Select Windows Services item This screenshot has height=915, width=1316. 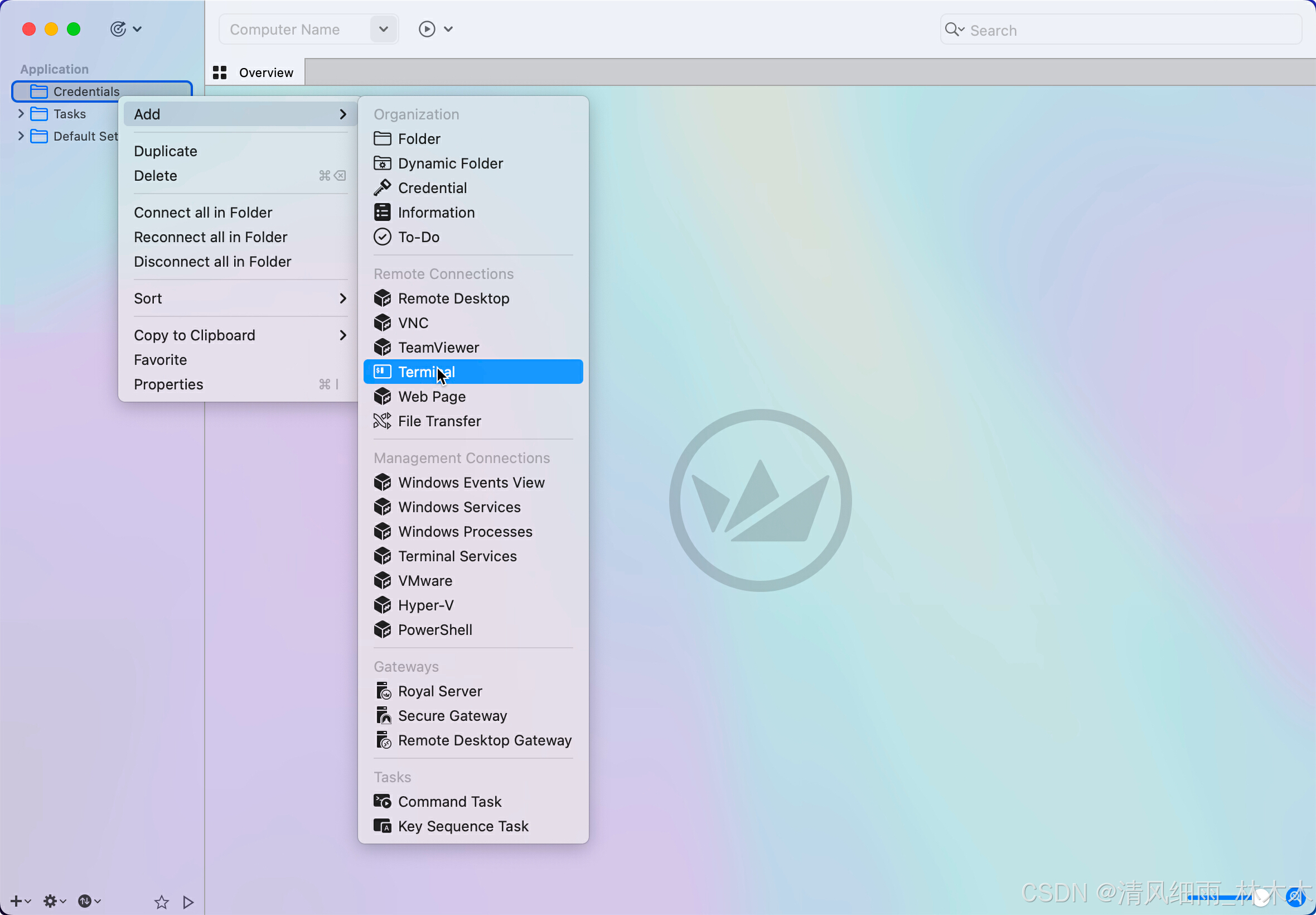tap(473, 507)
